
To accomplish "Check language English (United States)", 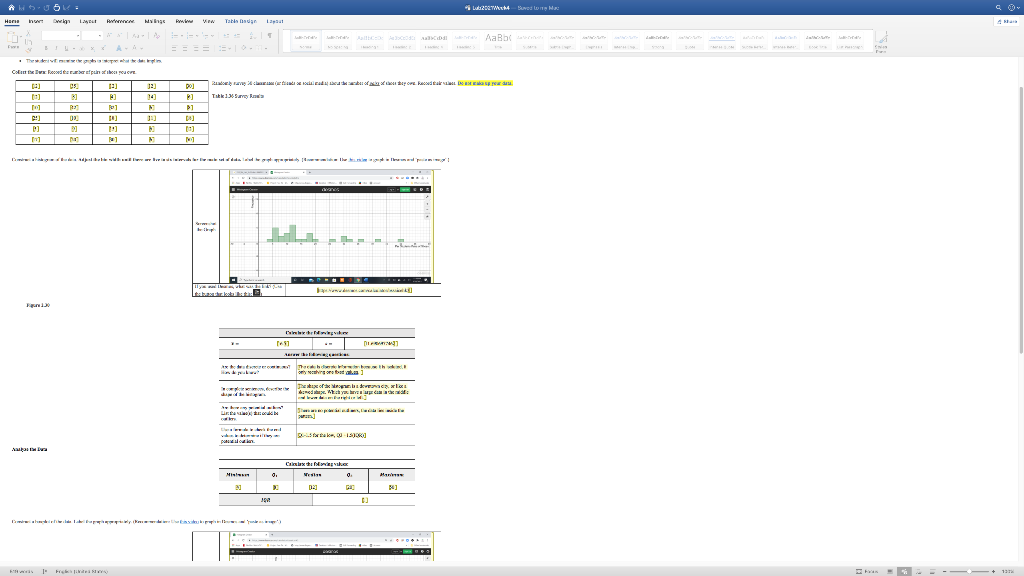I will tap(82, 571).
